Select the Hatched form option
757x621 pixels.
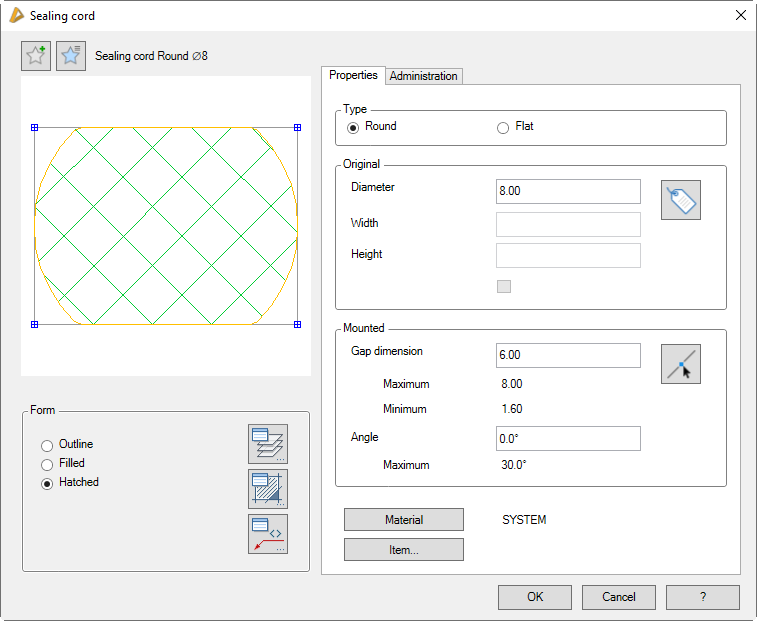pos(47,483)
